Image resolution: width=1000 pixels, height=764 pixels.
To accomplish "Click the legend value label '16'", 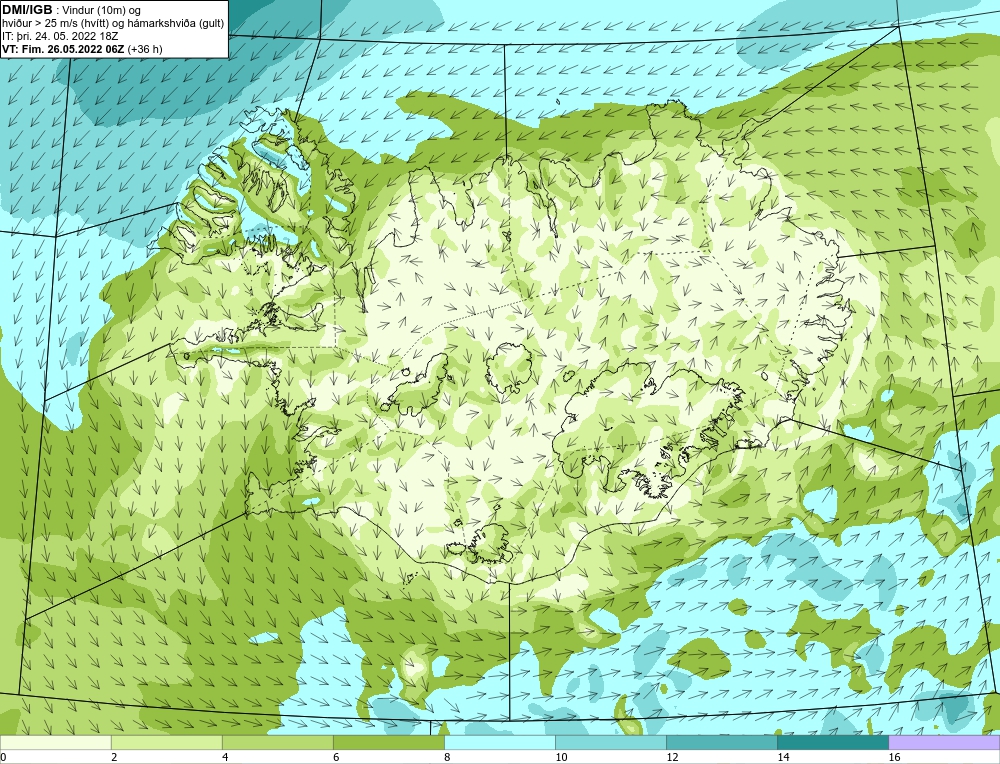I will pyautogui.click(x=894, y=757).
